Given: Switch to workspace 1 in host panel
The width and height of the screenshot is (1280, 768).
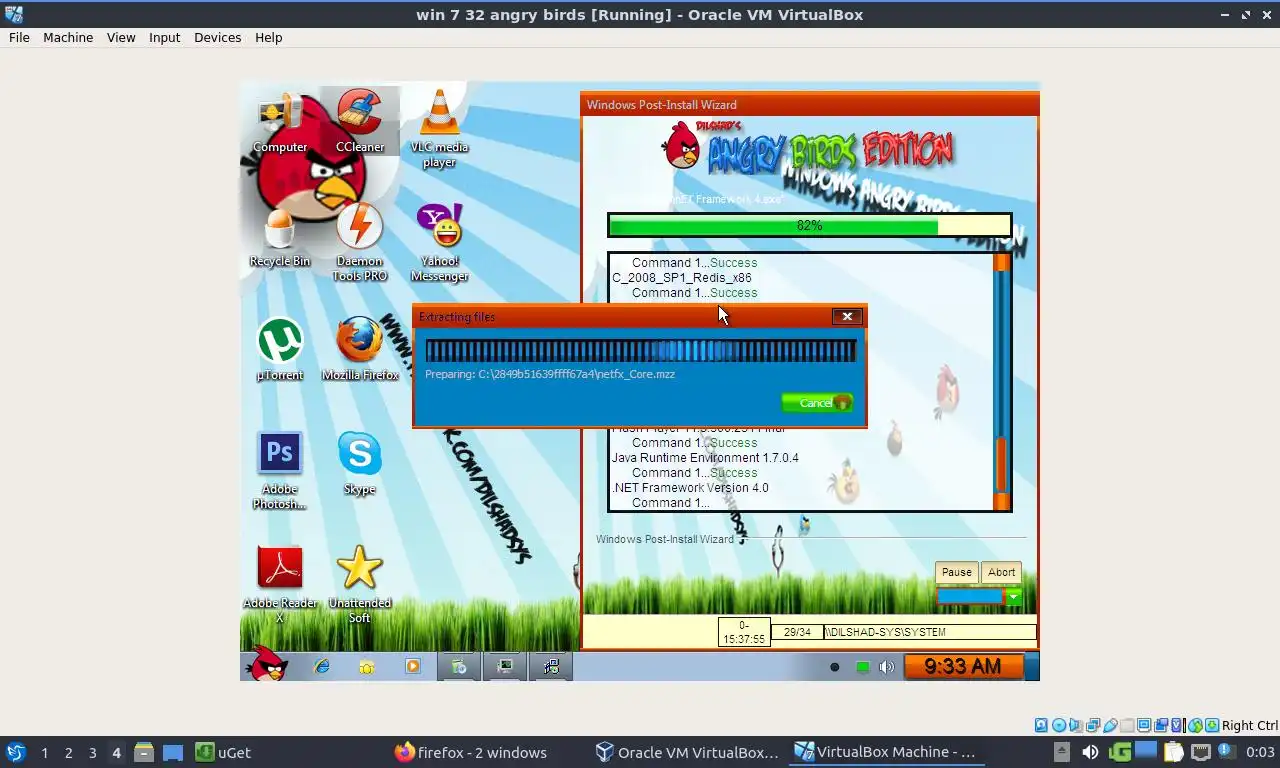Looking at the screenshot, I should [x=44, y=752].
